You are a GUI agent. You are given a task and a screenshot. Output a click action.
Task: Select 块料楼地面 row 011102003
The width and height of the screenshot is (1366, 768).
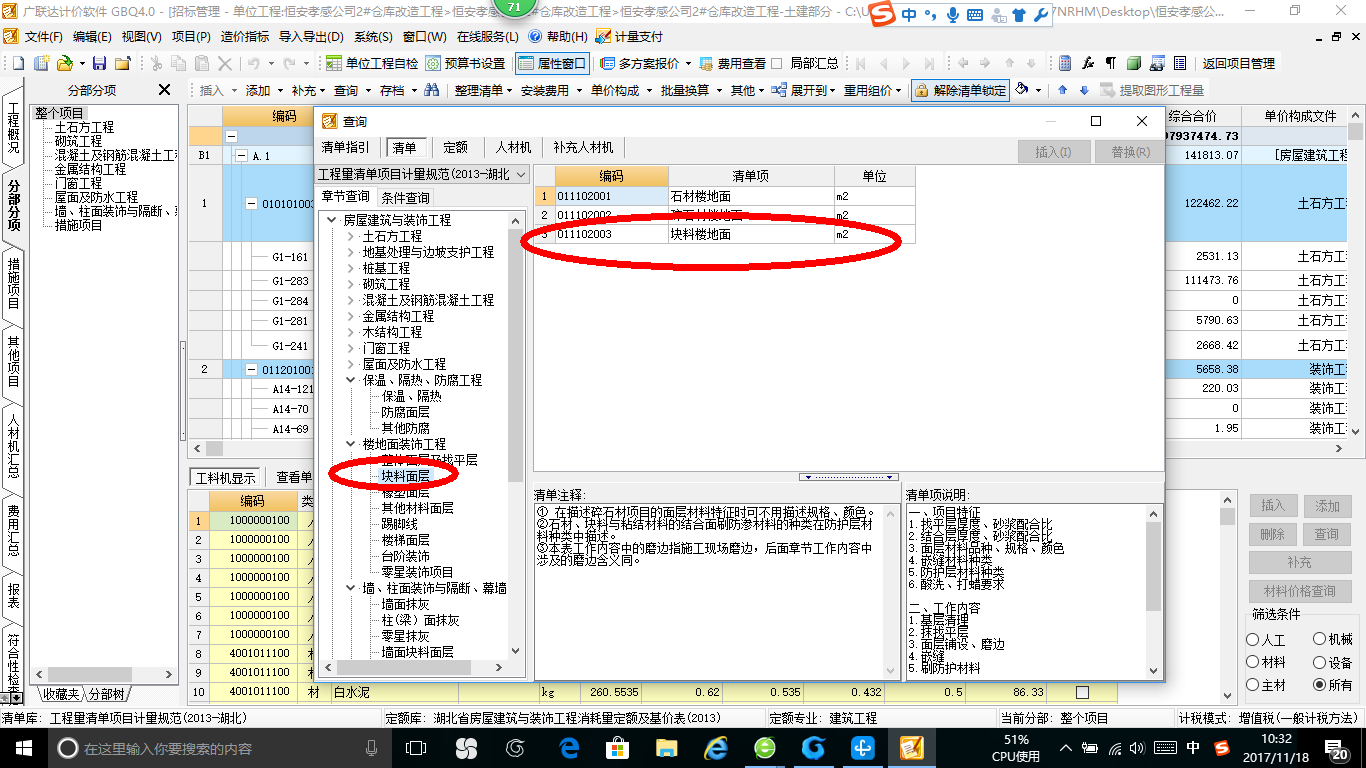(725, 234)
